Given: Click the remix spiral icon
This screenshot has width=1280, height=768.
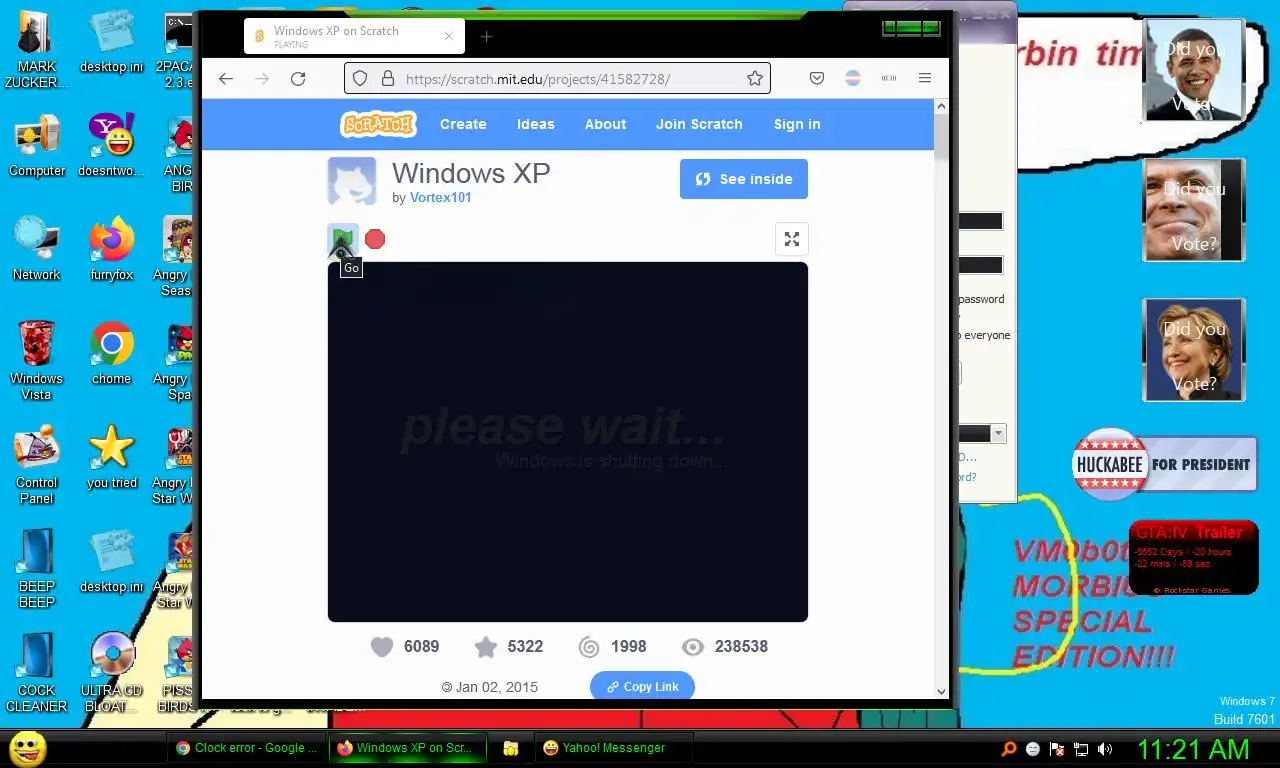Looking at the screenshot, I should pos(589,647).
